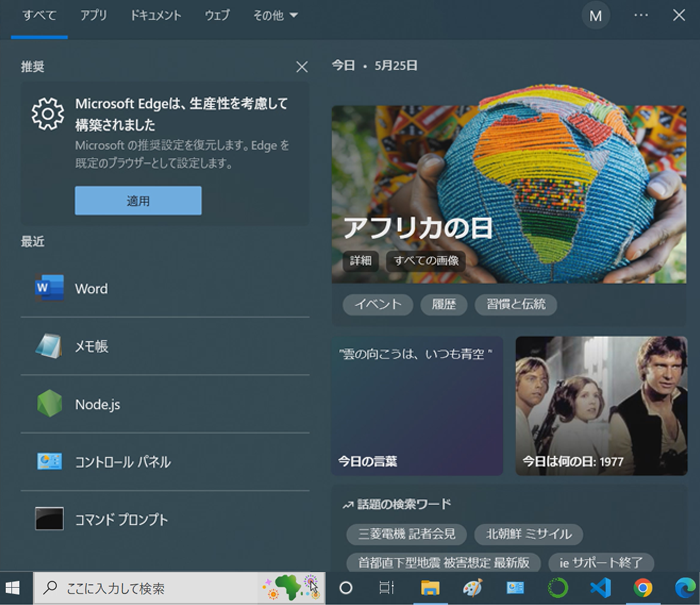
Task: Launch Node.js from recent items
Action: 165,404
